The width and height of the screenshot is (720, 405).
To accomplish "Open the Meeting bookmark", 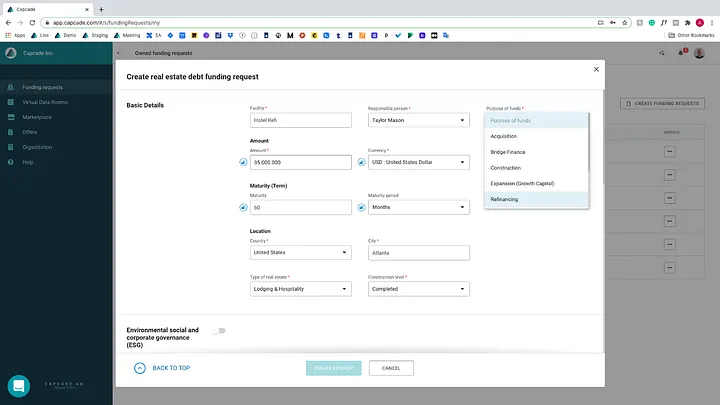I will (127, 35).
